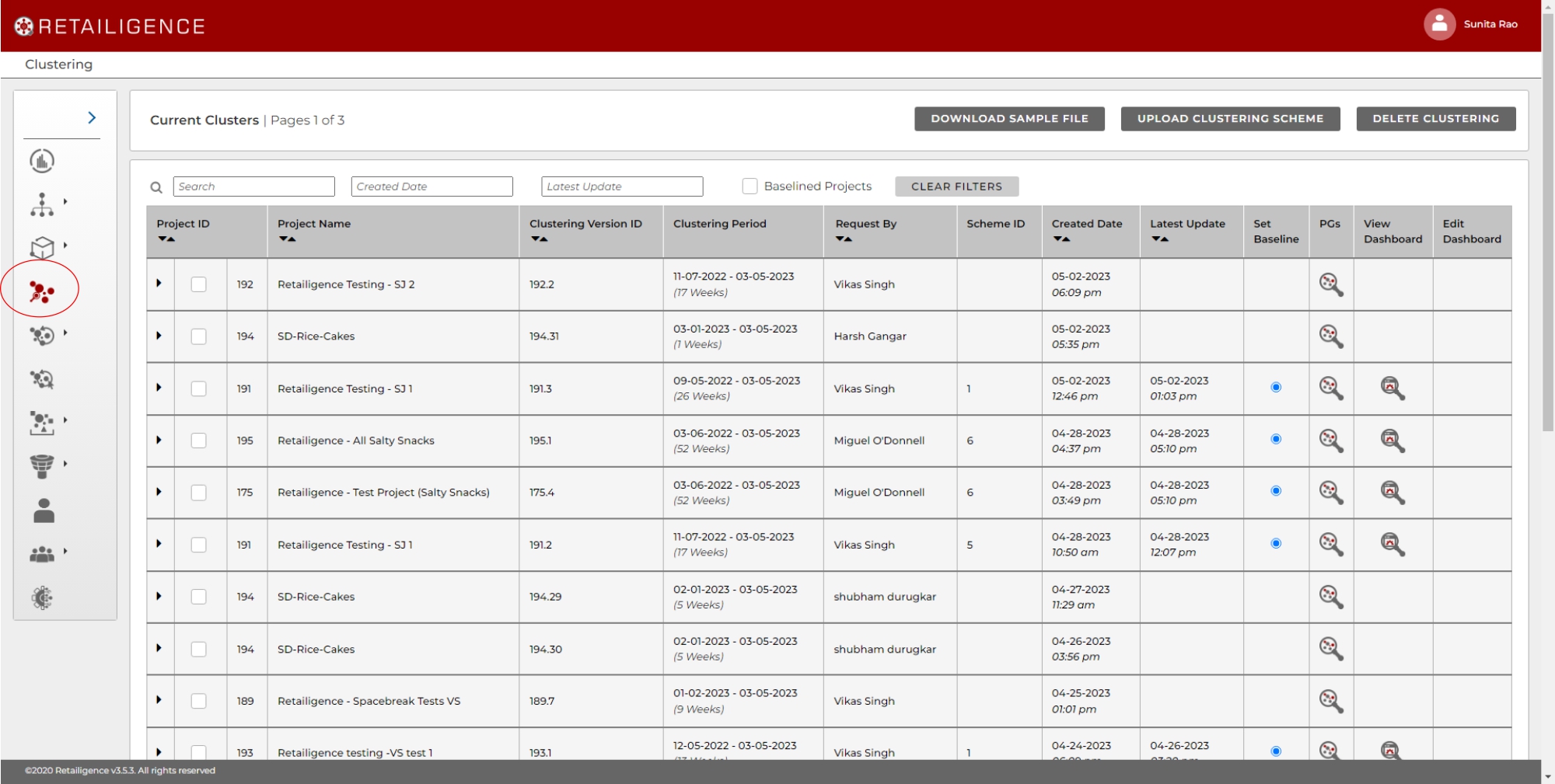Click the Download Sample File button
Screen dimensions: 1555x784
point(1008,119)
